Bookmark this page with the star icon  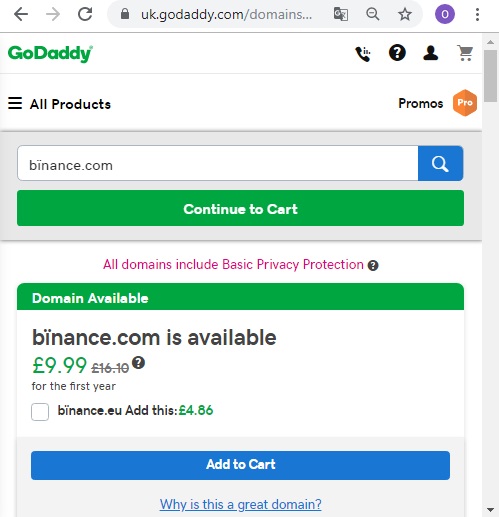coord(405,14)
